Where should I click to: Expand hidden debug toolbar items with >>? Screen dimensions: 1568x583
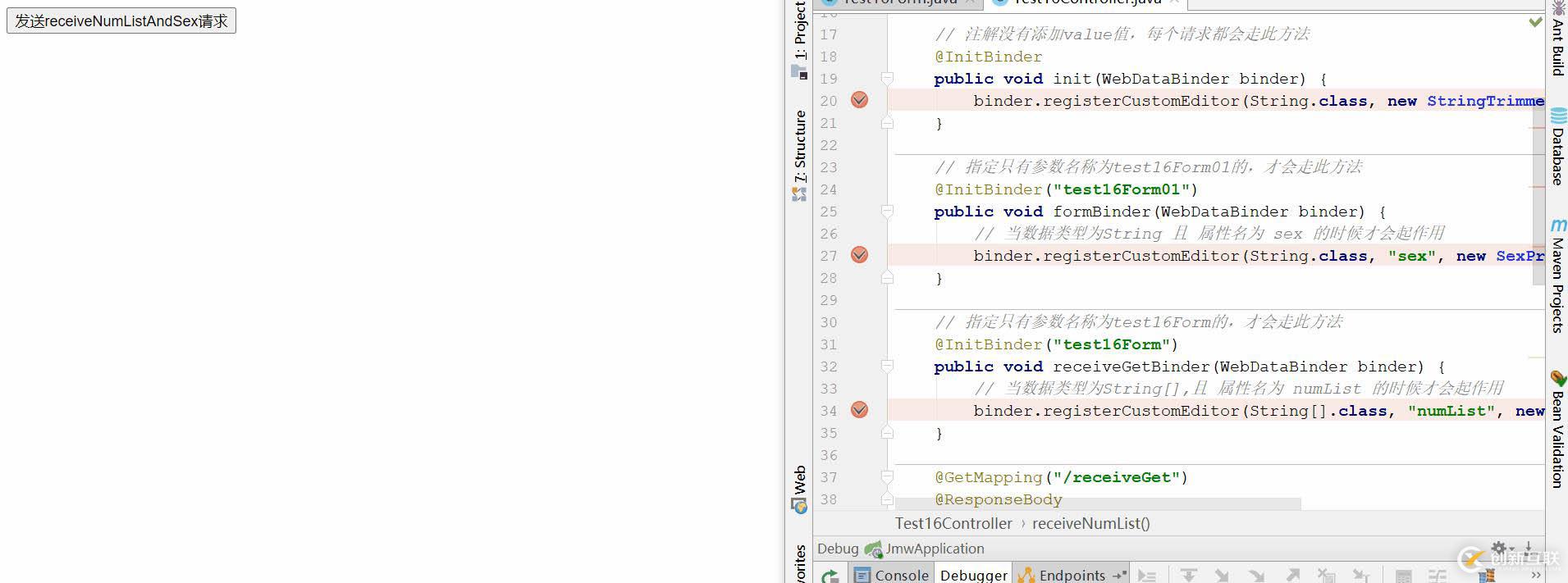click(1535, 576)
